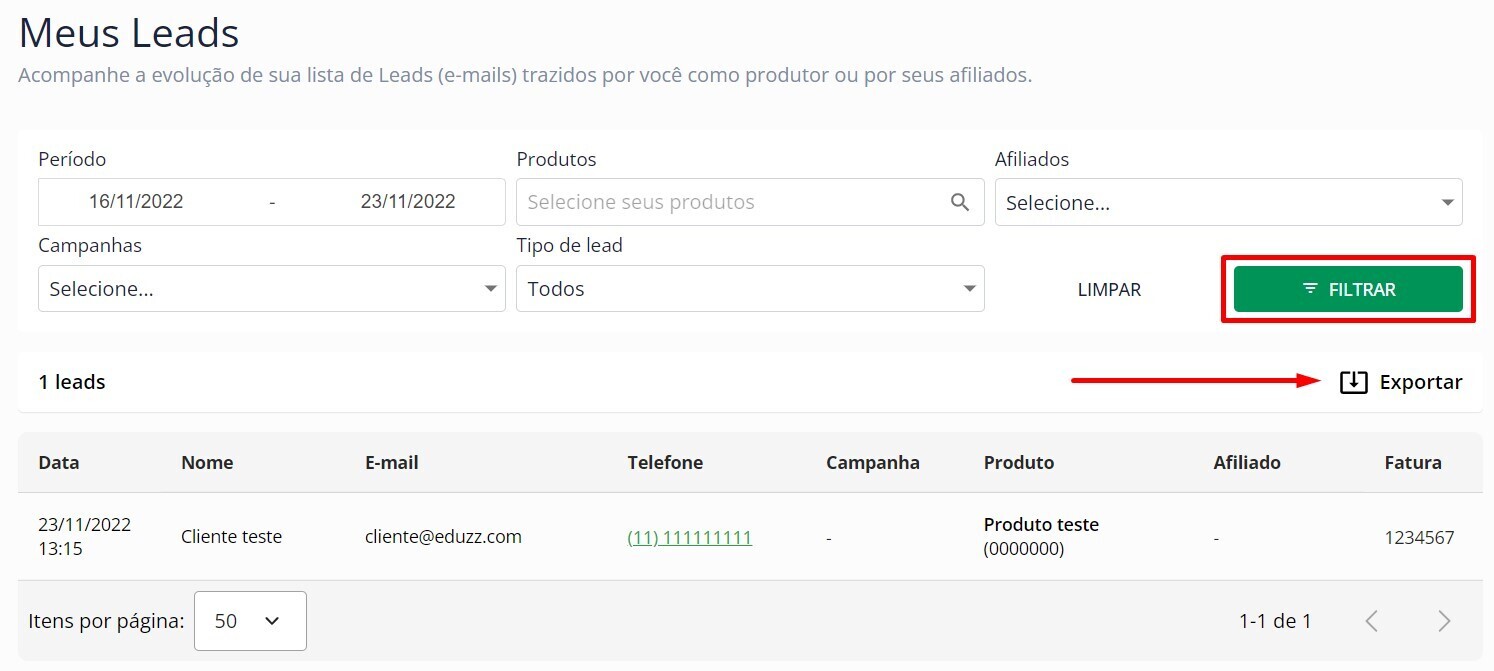Change items per page from 50
The width and height of the screenshot is (1494, 671).
coord(250,621)
